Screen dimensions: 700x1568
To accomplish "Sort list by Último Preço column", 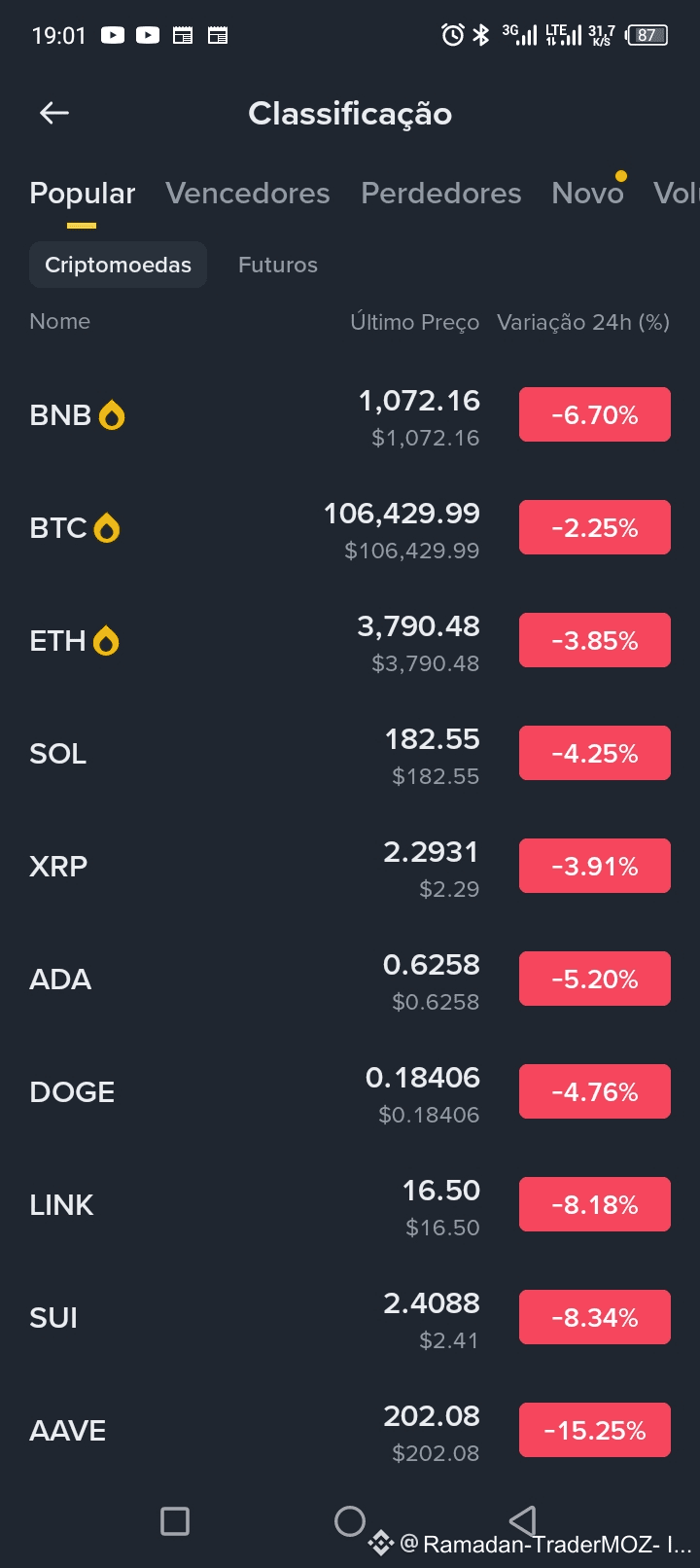I will pyautogui.click(x=414, y=322).
